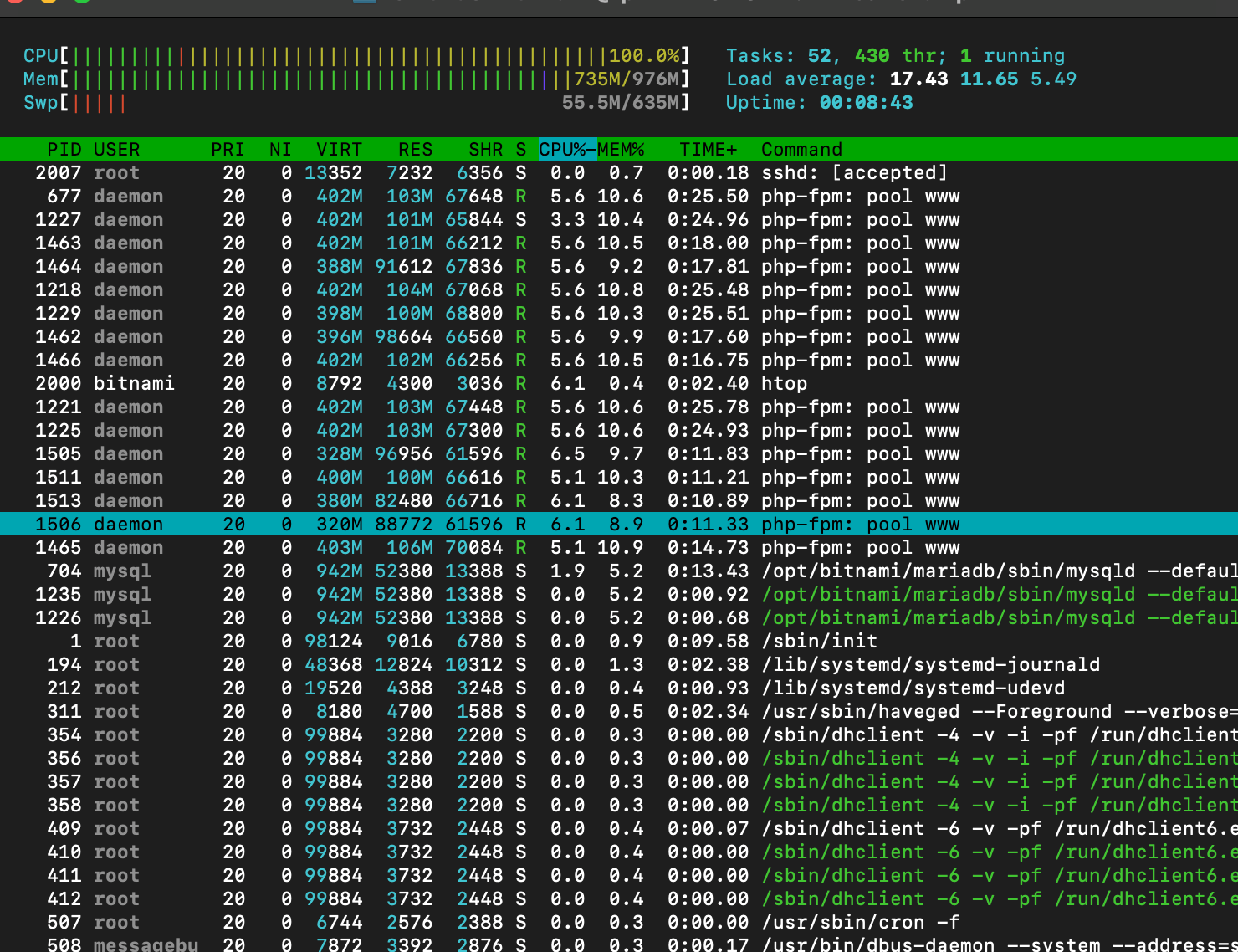Click the Command column header
The height and width of the screenshot is (952, 1238).
801,149
